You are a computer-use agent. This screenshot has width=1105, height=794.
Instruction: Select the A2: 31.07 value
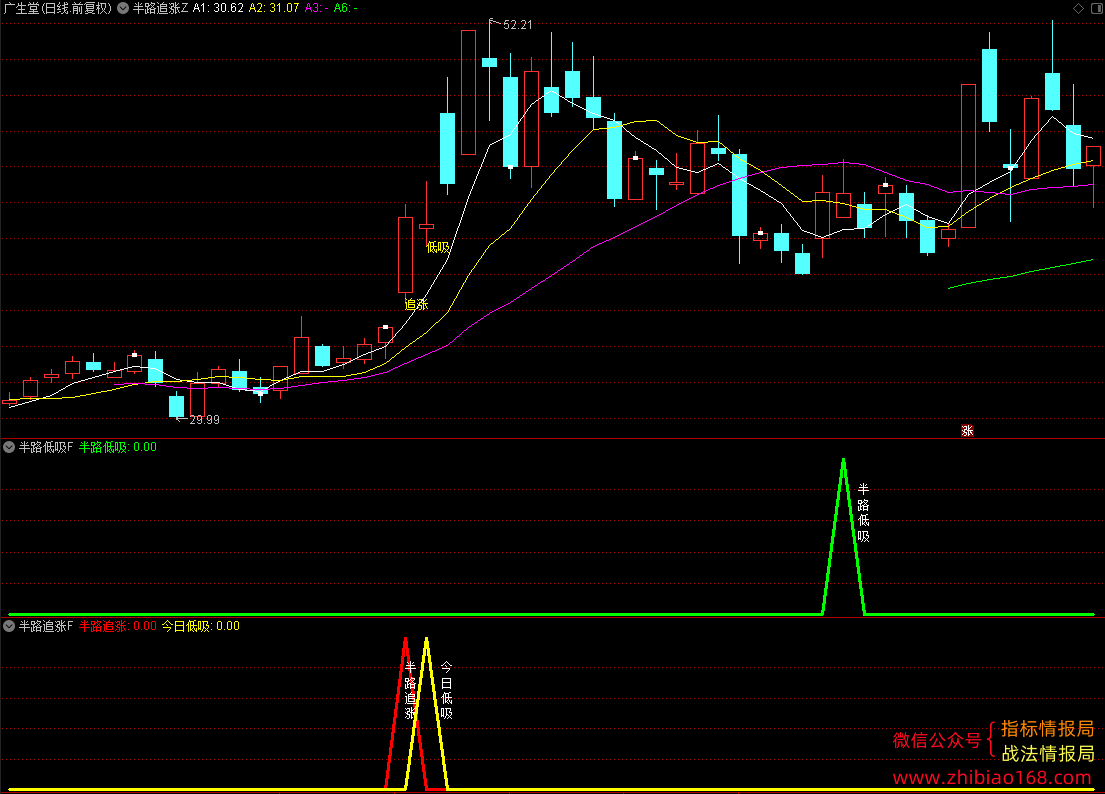point(273,8)
